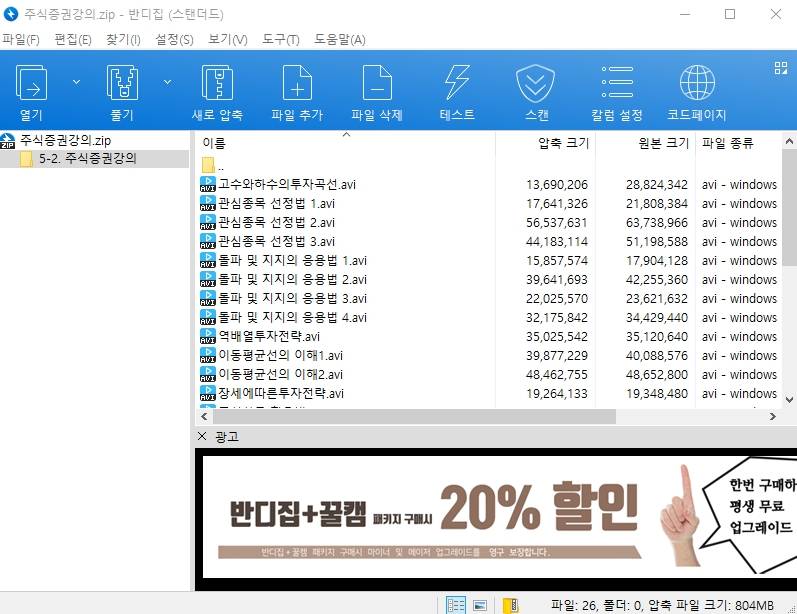Switch to detail list view in status bar

coord(456,605)
